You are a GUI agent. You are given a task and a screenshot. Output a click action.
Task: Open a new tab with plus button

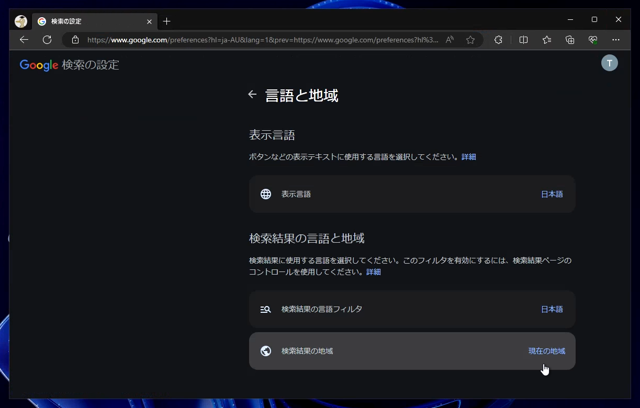[x=167, y=21]
